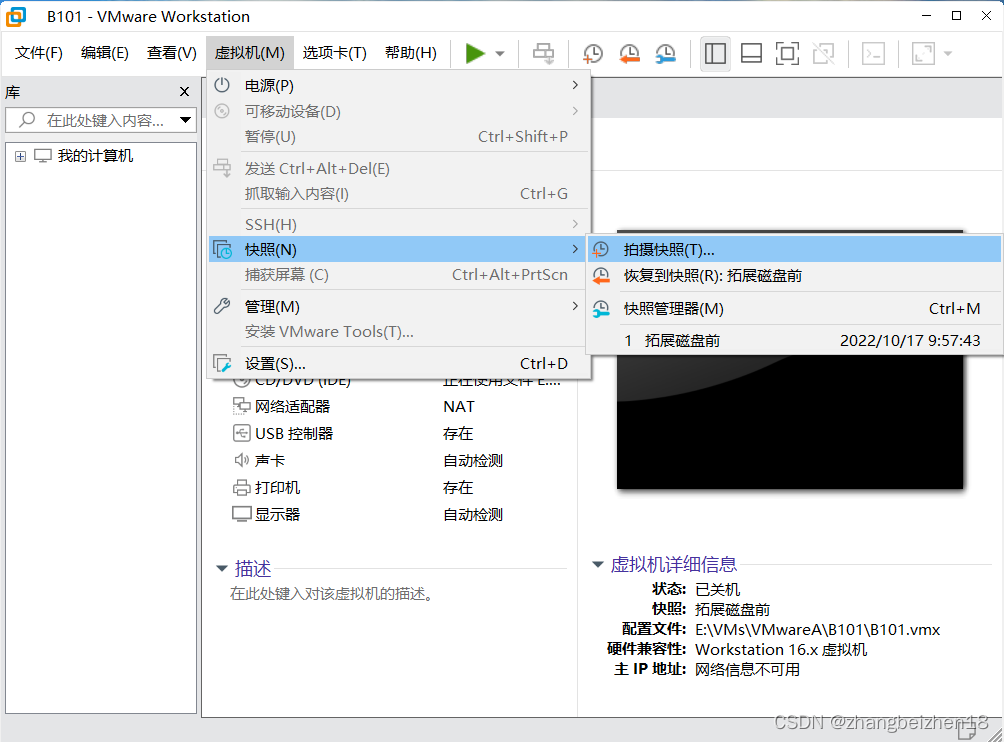
Task: Click the 网络适配器 network icon
Action: pyautogui.click(x=241, y=406)
